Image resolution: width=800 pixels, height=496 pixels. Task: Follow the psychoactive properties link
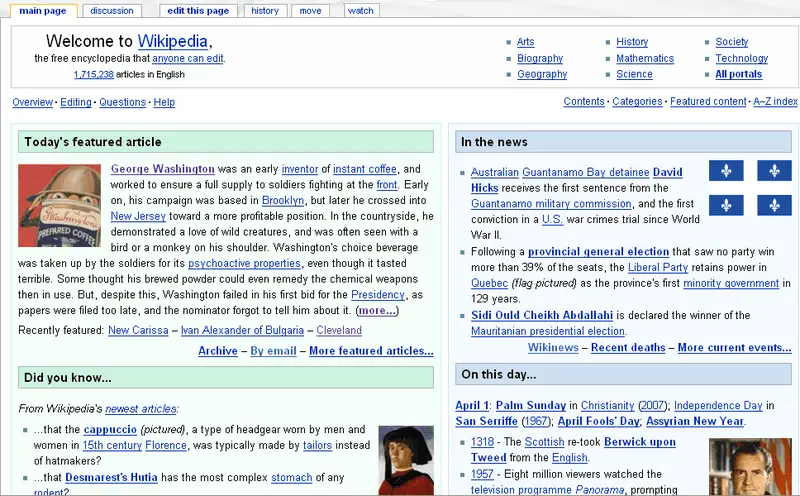tap(244, 263)
